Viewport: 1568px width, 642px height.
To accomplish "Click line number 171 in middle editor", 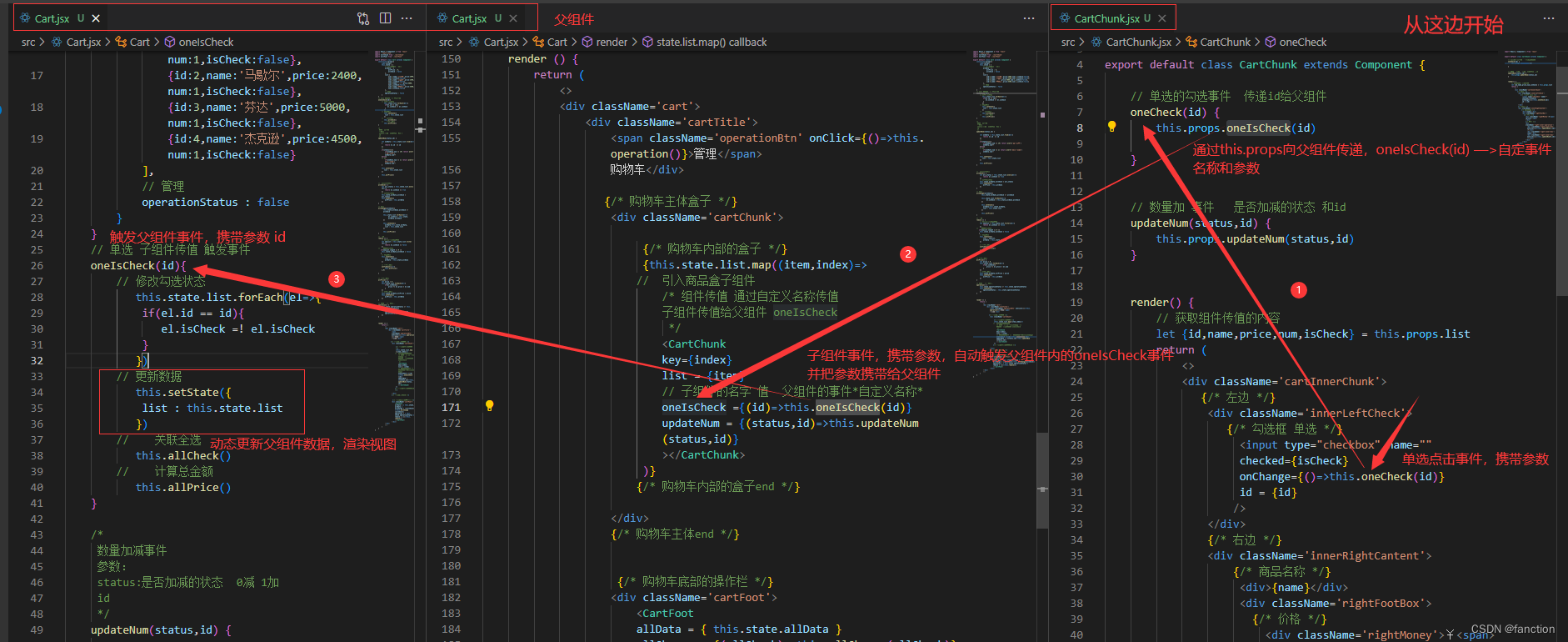I will tap(451, 408).
